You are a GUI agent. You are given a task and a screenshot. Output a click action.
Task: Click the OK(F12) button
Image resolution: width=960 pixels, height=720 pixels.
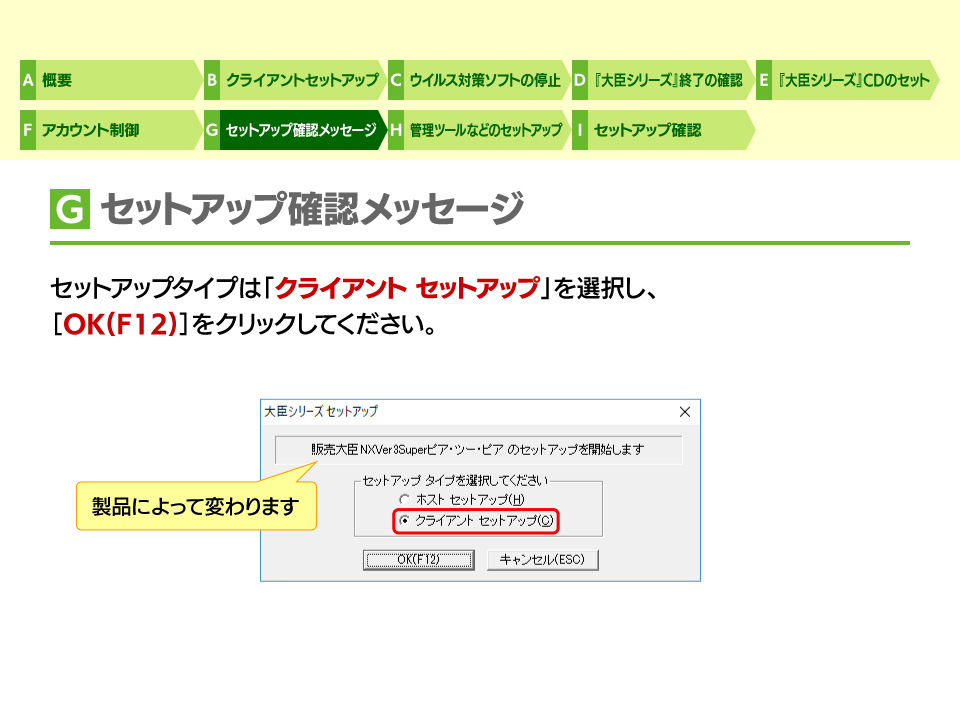419,560
